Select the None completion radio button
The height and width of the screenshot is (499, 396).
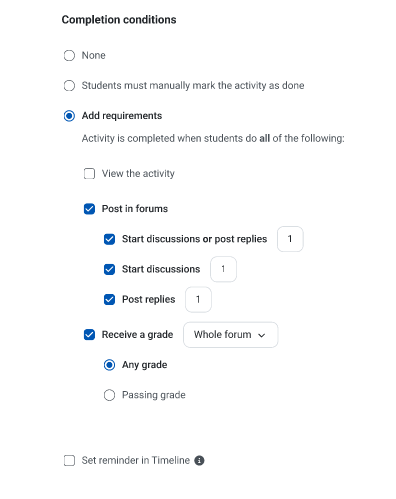(69, 55)
